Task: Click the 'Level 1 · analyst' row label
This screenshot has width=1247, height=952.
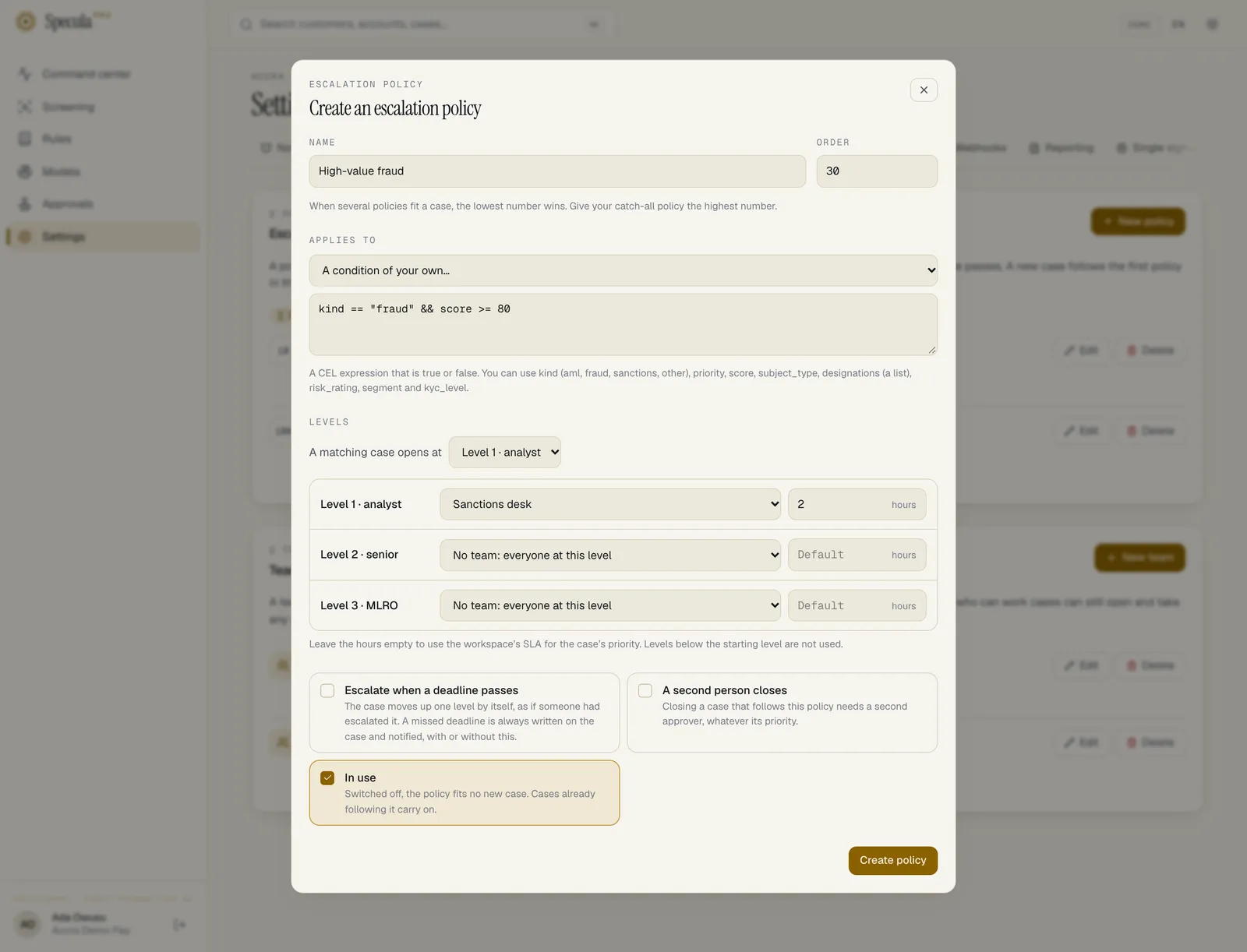Action: (361, 504)
